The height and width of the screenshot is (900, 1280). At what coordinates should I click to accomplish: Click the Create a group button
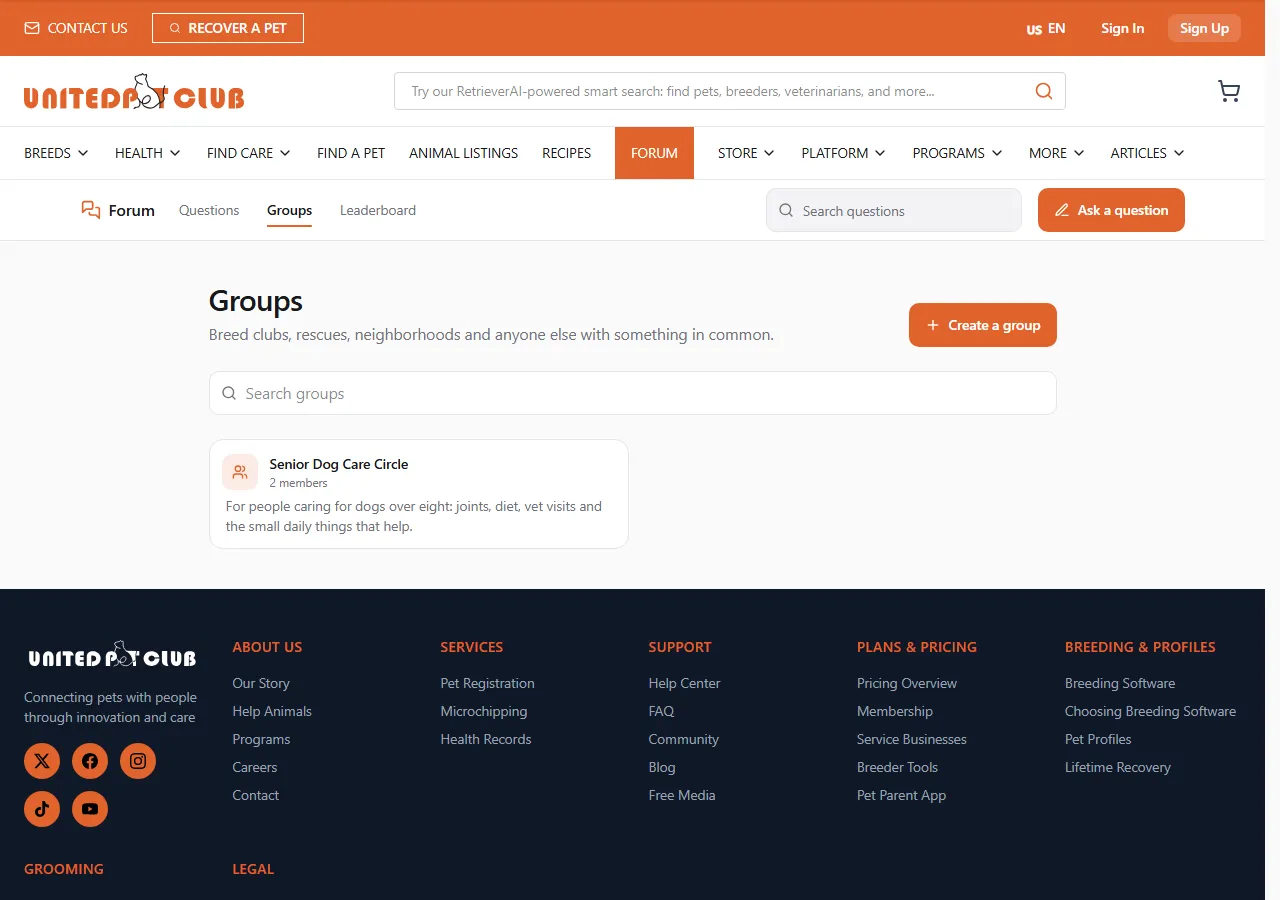[x=983, y=325]
